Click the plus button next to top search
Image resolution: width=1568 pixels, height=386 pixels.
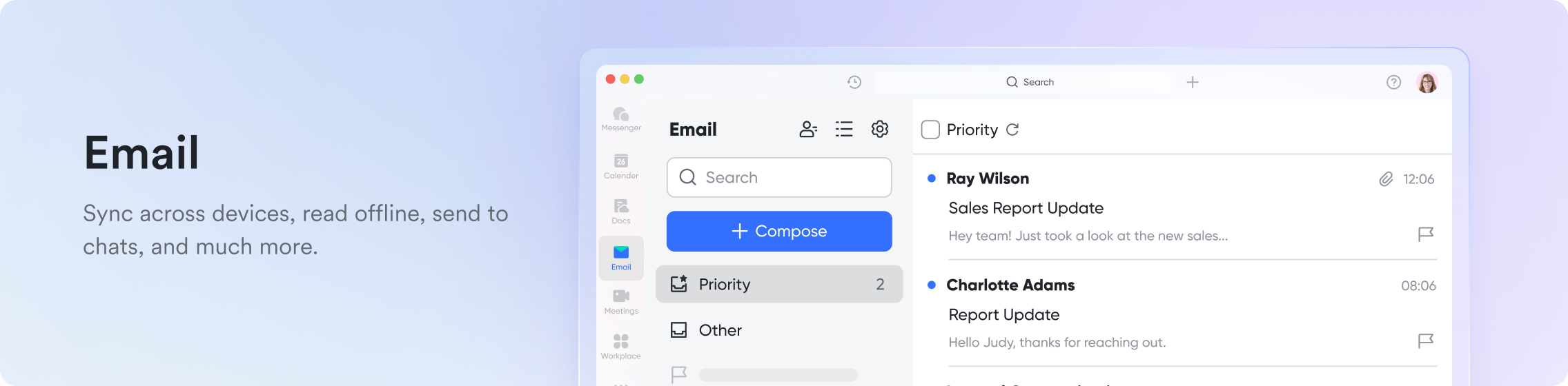[1193, 82]
